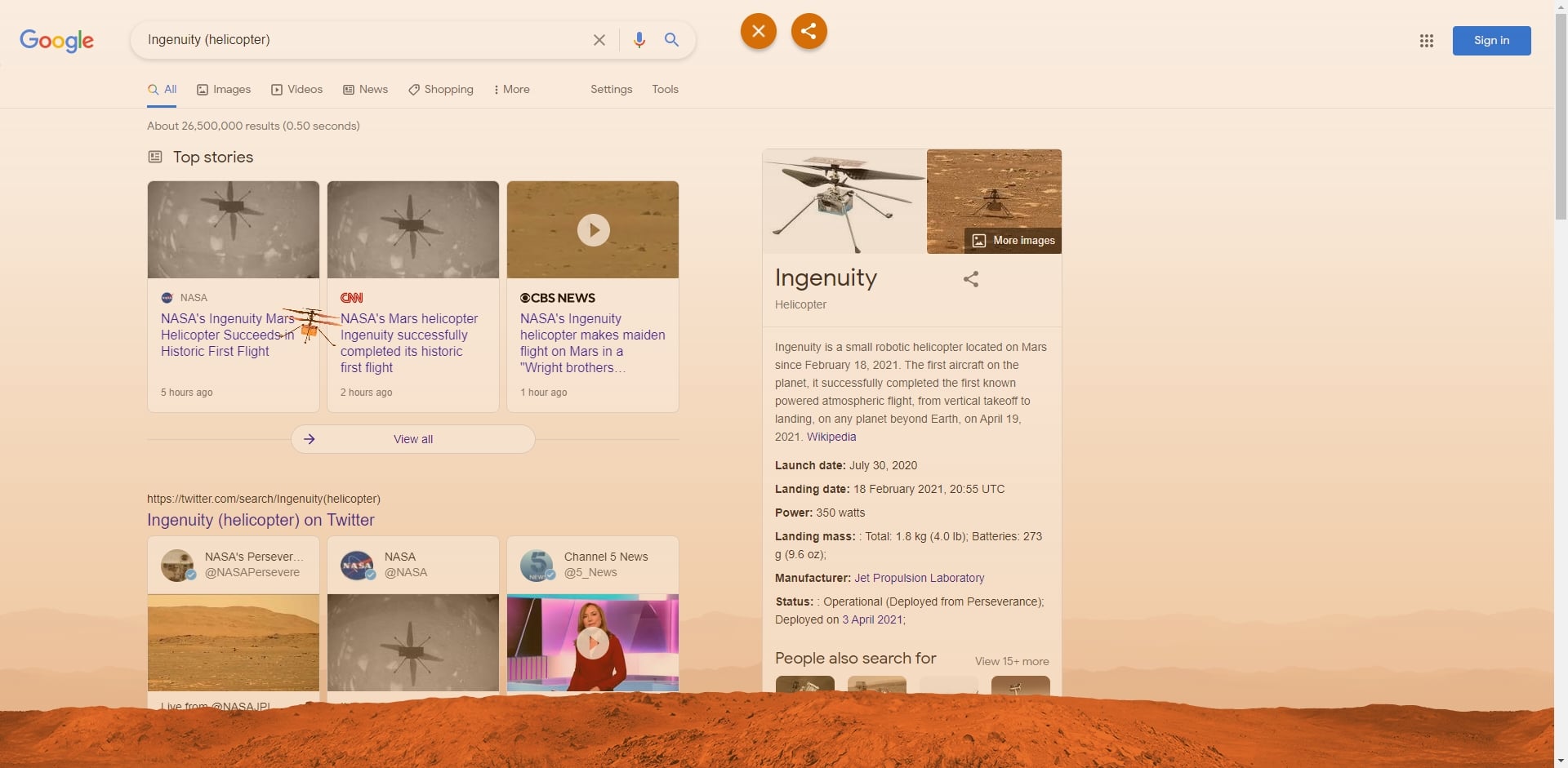Click the Twitter search URL text
Image resolution: width=1568 pixels, height=768 pixels.
coord(264,499)
